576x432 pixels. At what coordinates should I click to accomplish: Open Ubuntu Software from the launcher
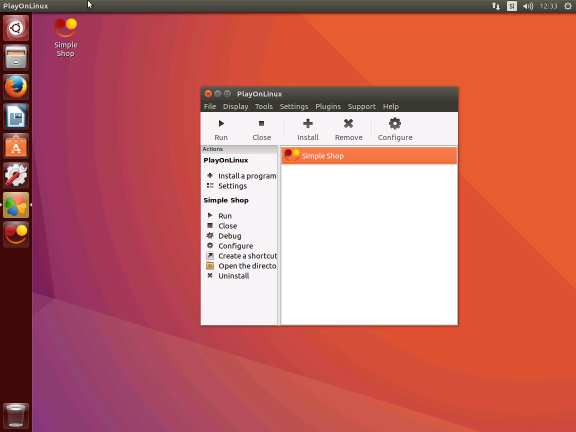click(x=16, y=146)
